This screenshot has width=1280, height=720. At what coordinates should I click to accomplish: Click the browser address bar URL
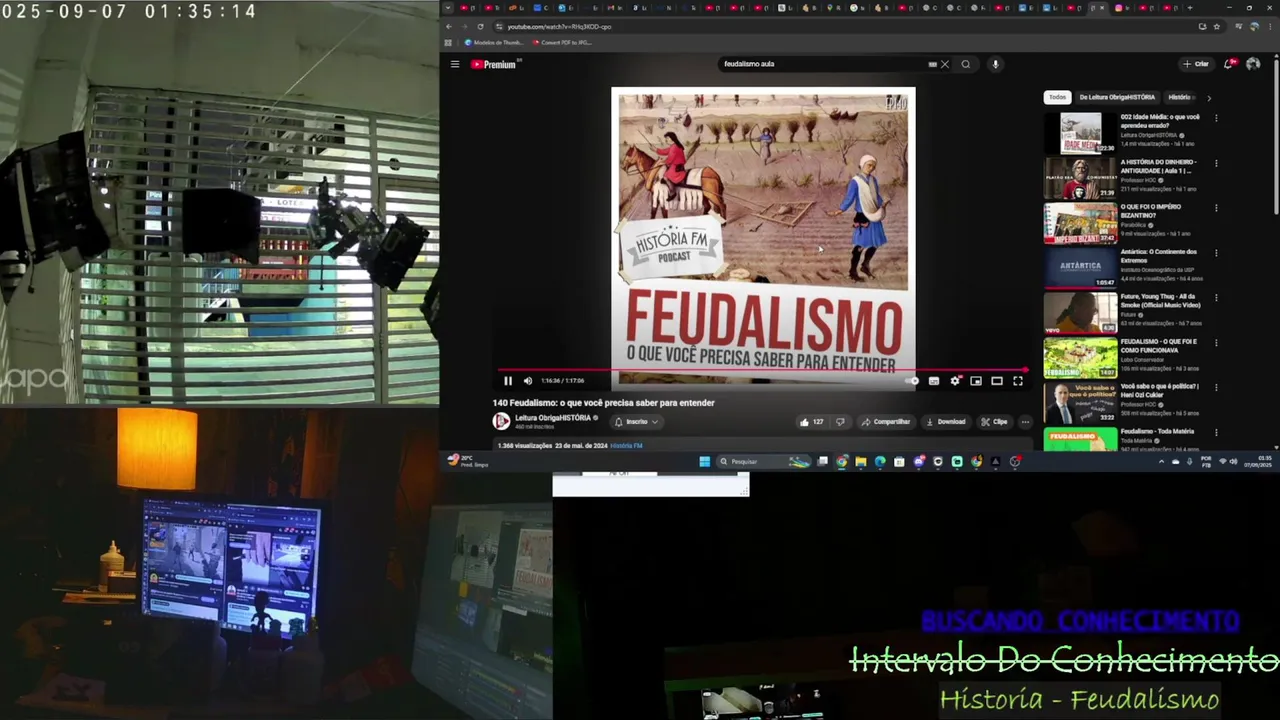pyautogui.click(x=559, y=27)
